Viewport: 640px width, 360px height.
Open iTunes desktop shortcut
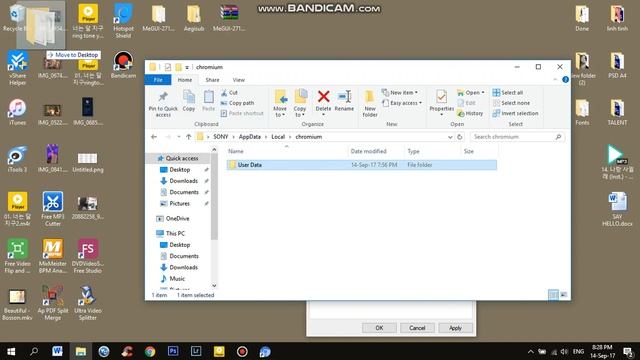pos(17,112)
